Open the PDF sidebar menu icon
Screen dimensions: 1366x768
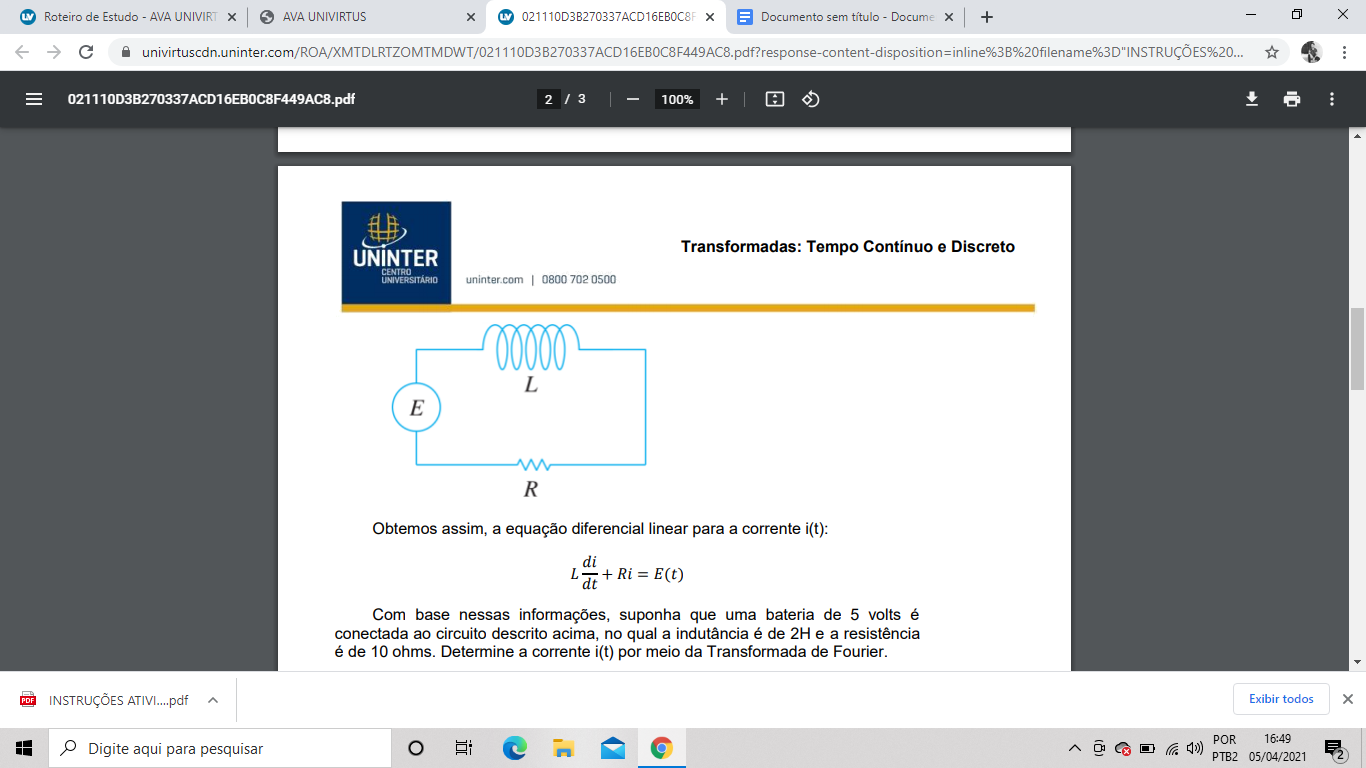(34, 99)
